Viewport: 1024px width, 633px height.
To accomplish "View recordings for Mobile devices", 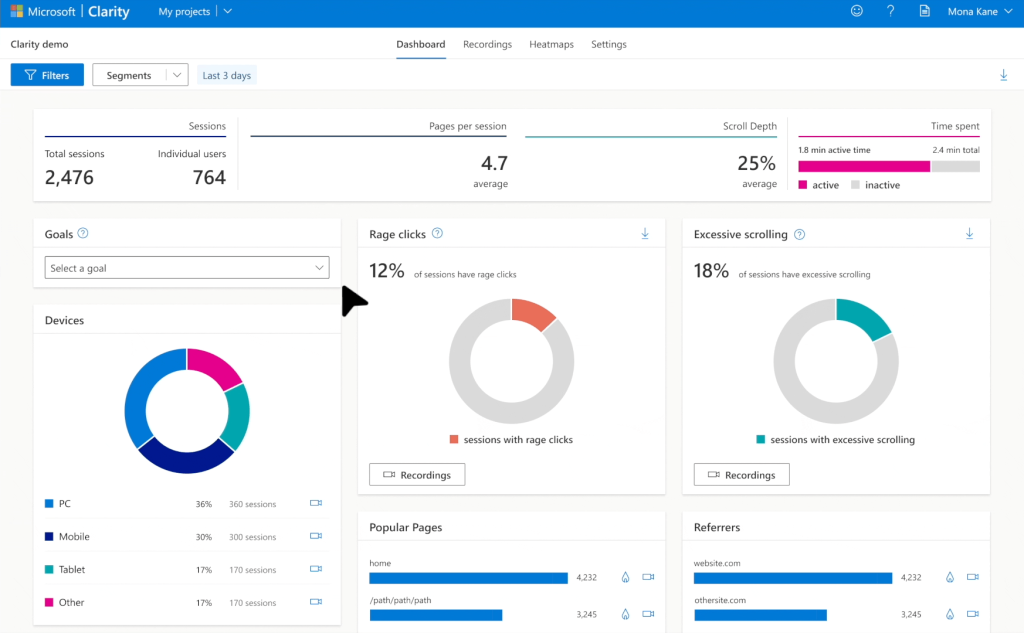I will tap(315, 536).
